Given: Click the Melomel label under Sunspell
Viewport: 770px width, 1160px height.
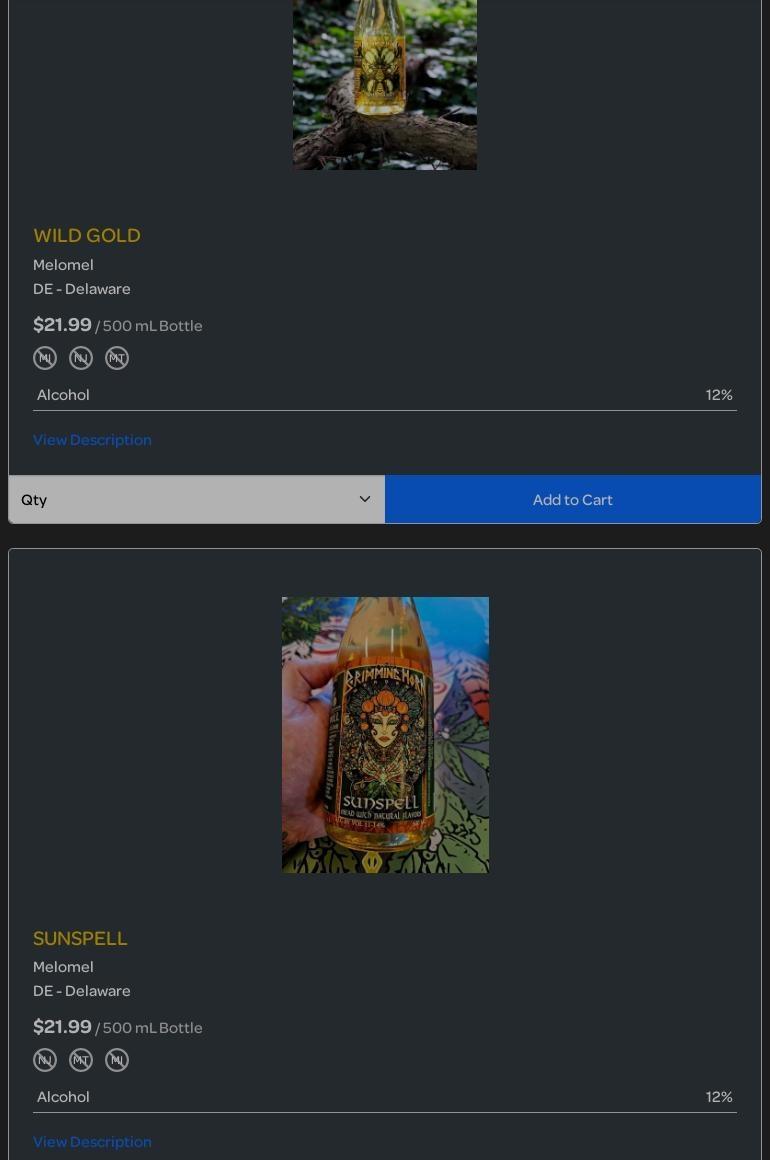Looking at the screenshot, I should (x=64, y=967).
